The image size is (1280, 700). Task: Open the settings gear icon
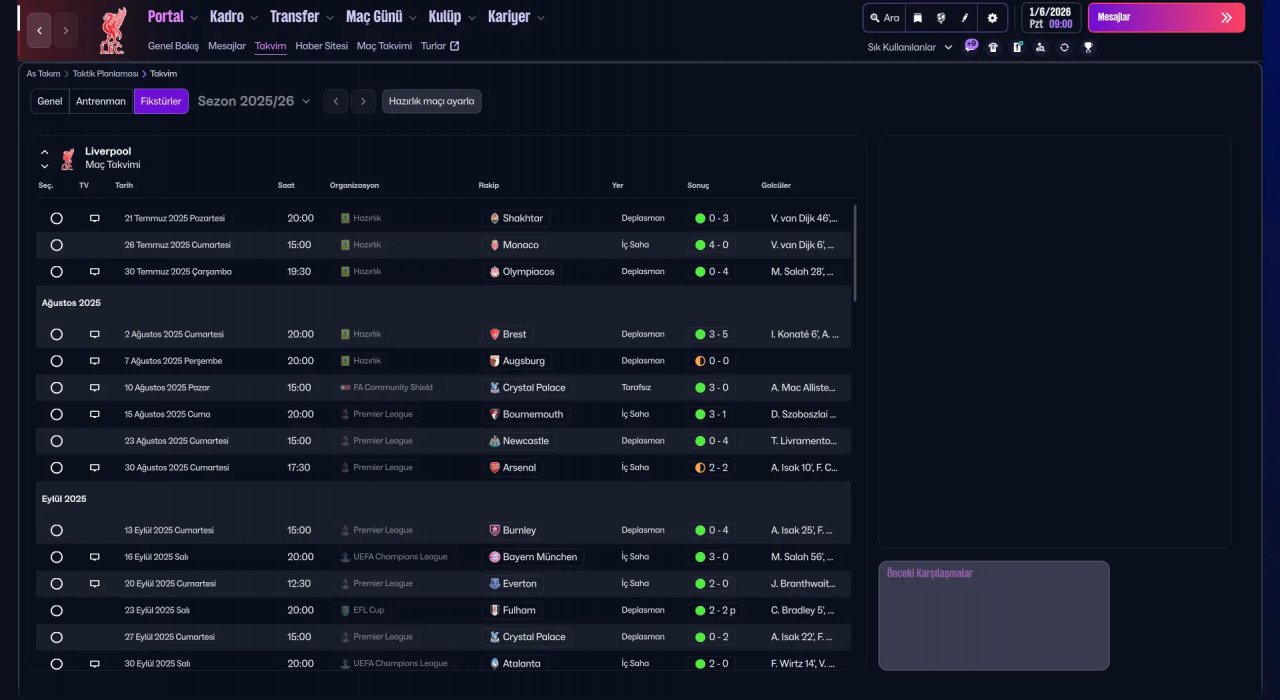click(992, 18)
